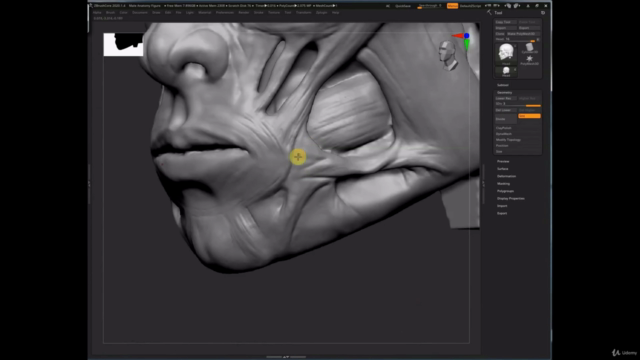Select the PolyMesh3D star tool icon

(x=530, y=60)
